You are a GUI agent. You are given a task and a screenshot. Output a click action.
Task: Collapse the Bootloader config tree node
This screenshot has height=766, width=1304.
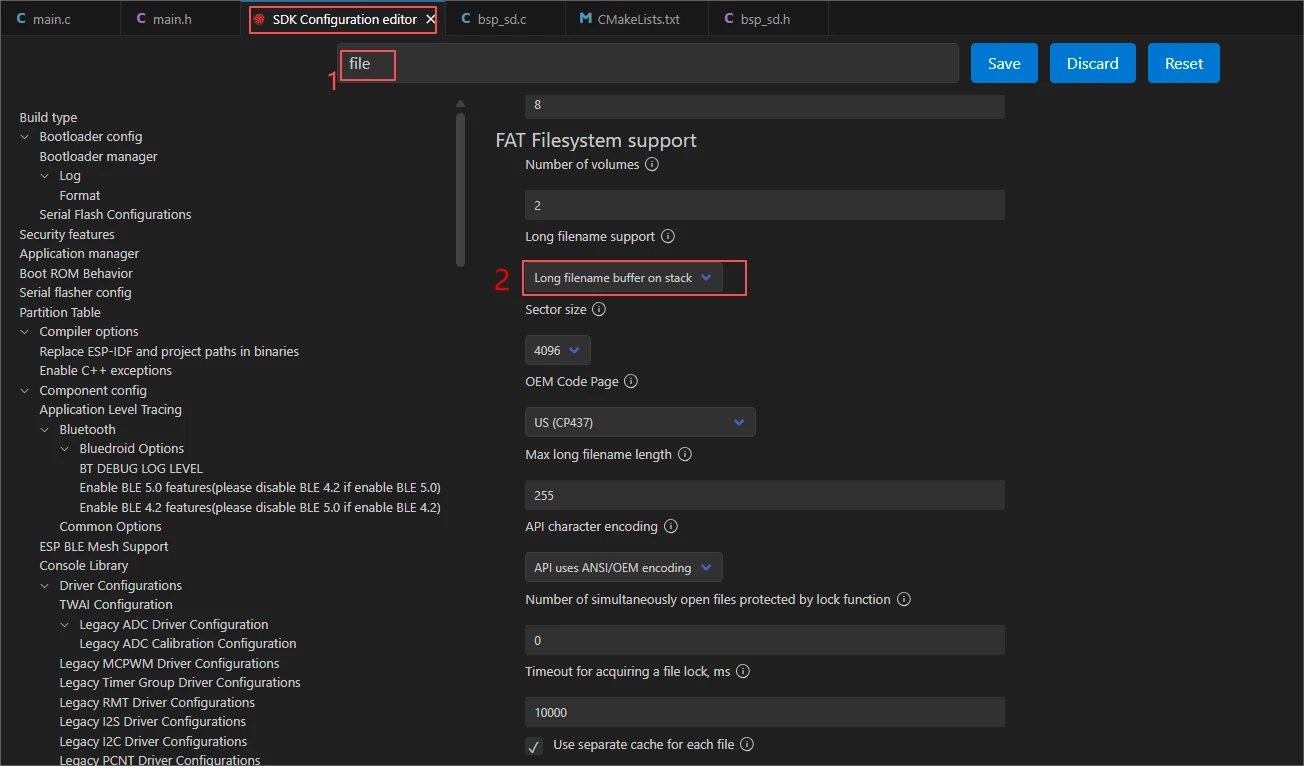[25, 137]
